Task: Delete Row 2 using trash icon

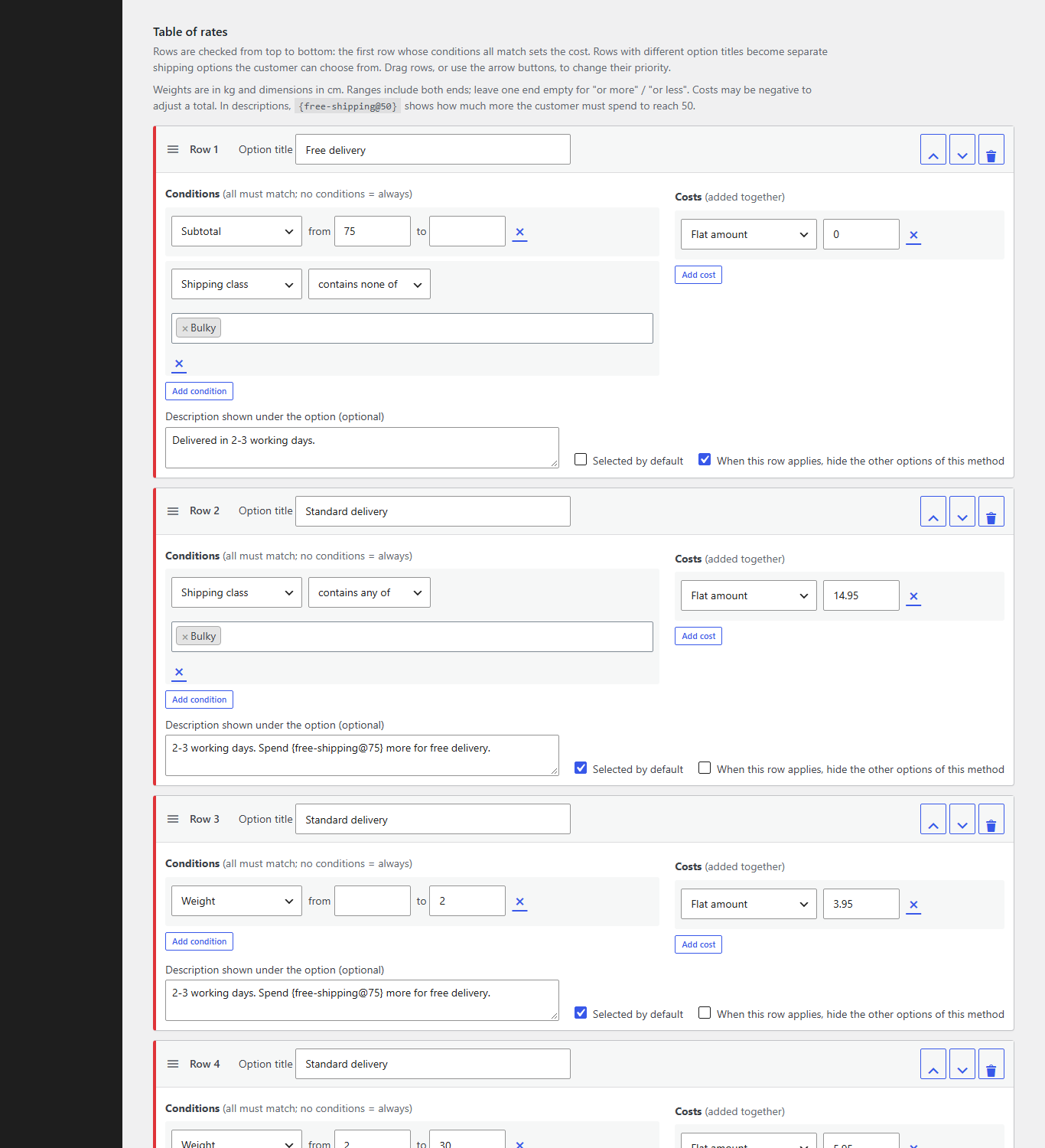Action: click(991, 511)
